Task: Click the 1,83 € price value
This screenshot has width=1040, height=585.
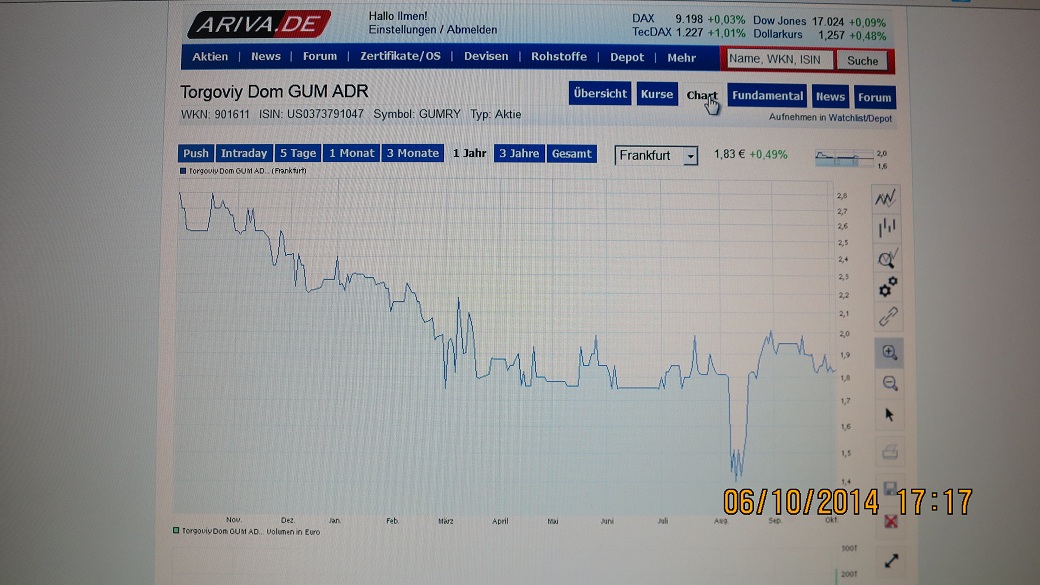Action: pos(729,155)
